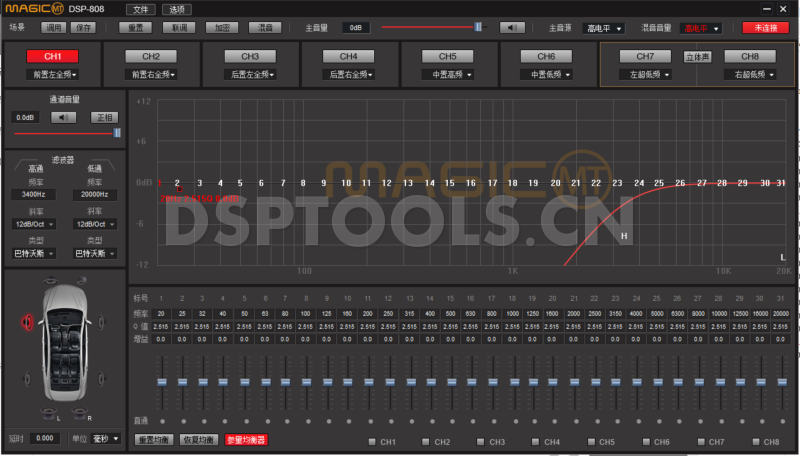The height and width of the screenshot is (456, 800).
Task: Tick the CH4 checkbox at bottom
Action: (x=537, y=442)
